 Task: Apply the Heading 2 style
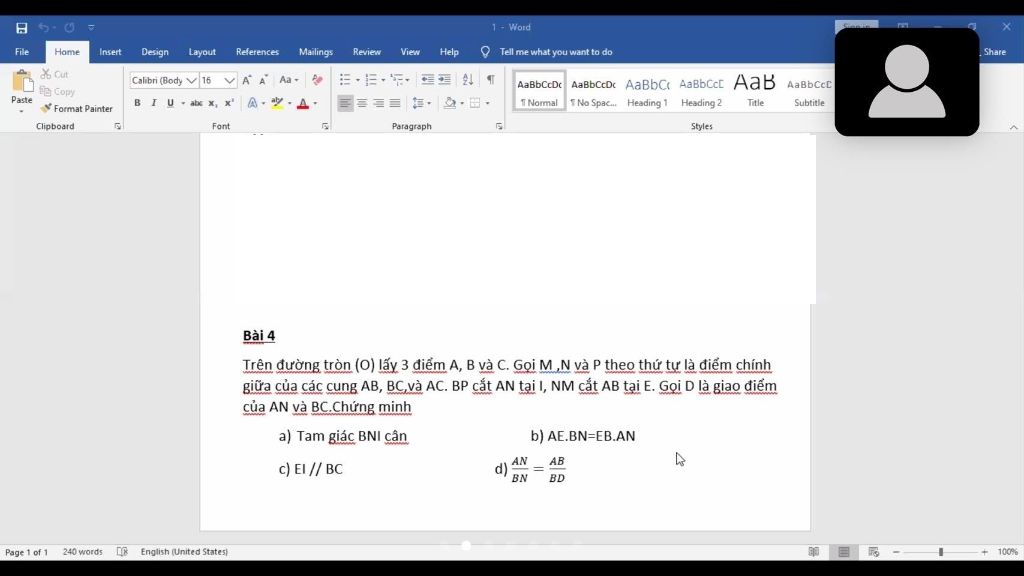[x=701, y=91]
